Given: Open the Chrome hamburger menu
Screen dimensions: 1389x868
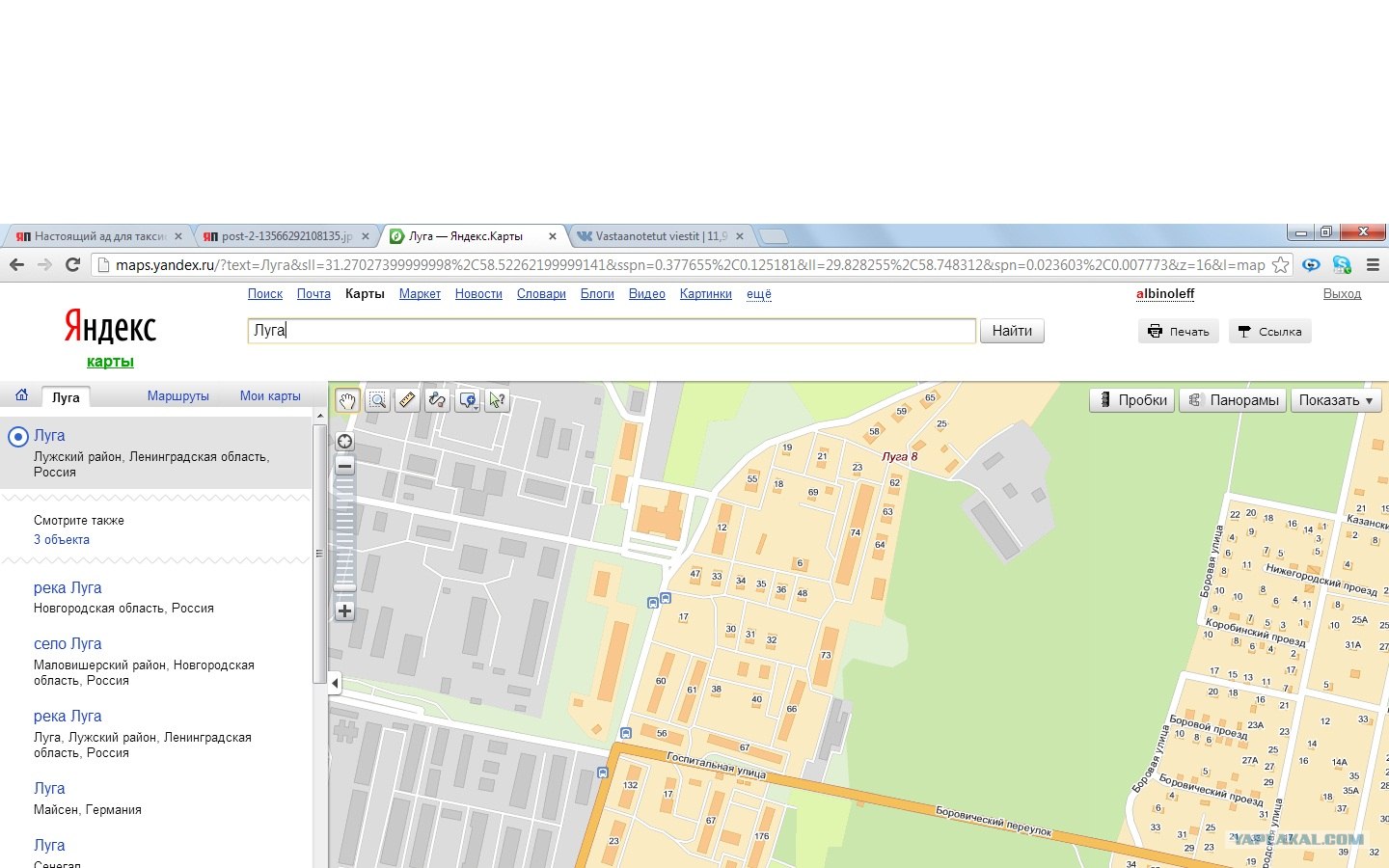Looking at the screenshot, I should 1373,264.
